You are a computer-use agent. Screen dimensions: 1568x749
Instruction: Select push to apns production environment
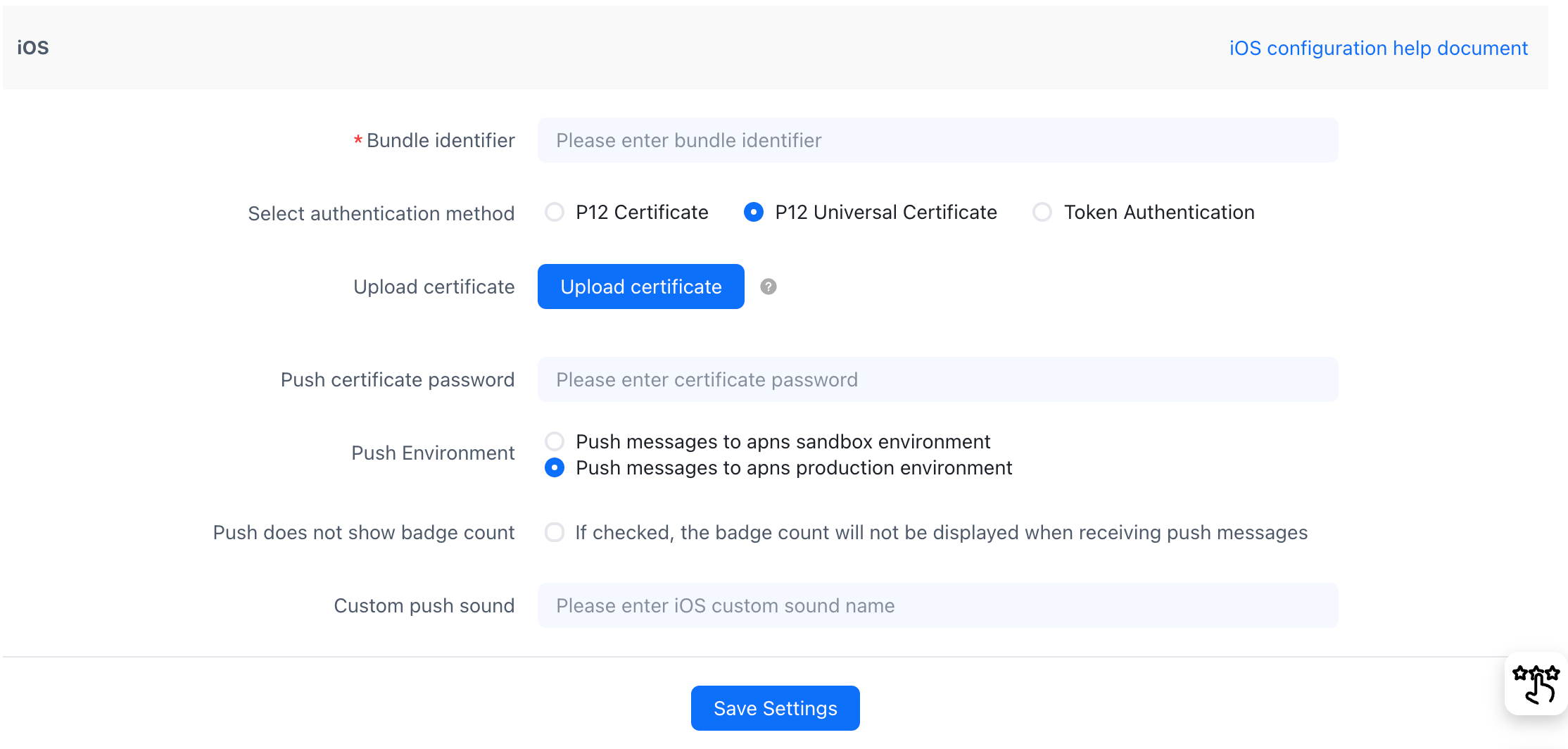(555, 468)
